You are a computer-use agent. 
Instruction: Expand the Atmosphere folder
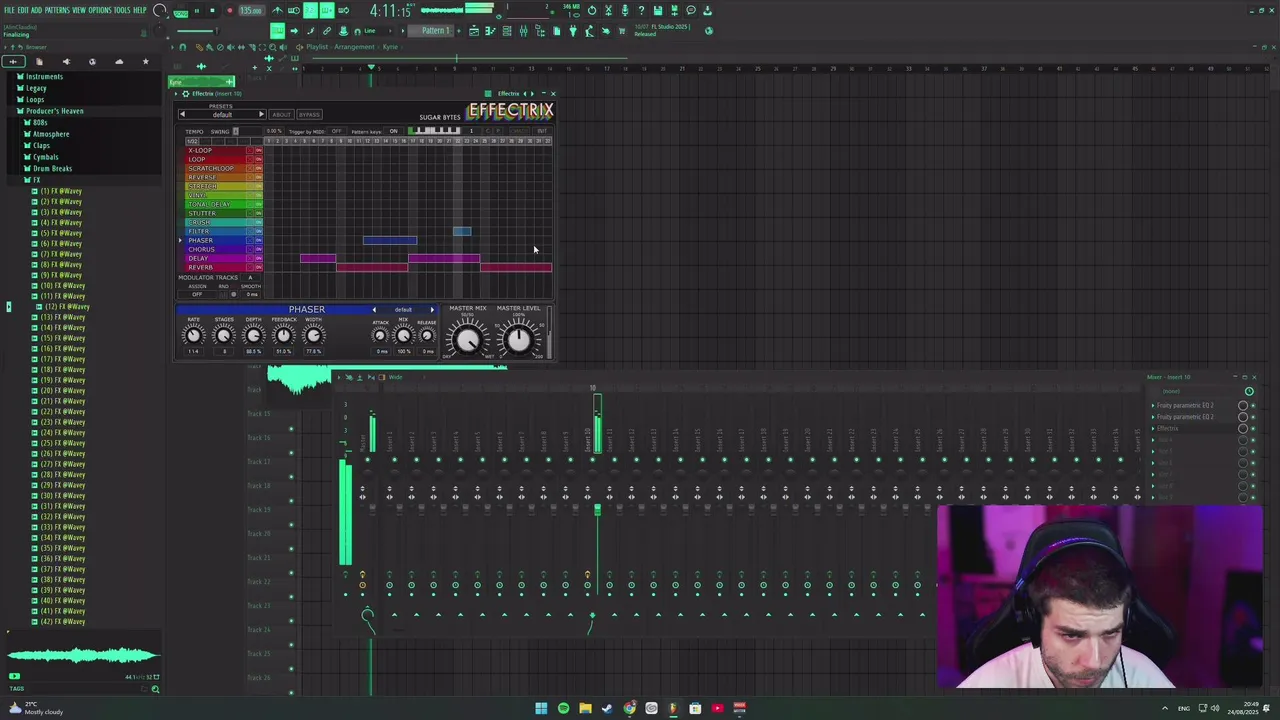click(x=51, y=134)
